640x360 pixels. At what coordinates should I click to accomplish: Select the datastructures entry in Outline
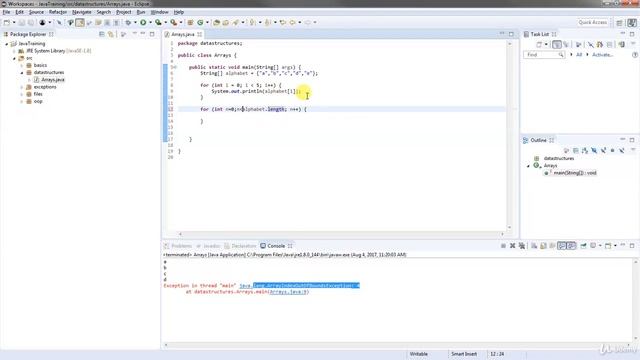(x=559, y=158)
